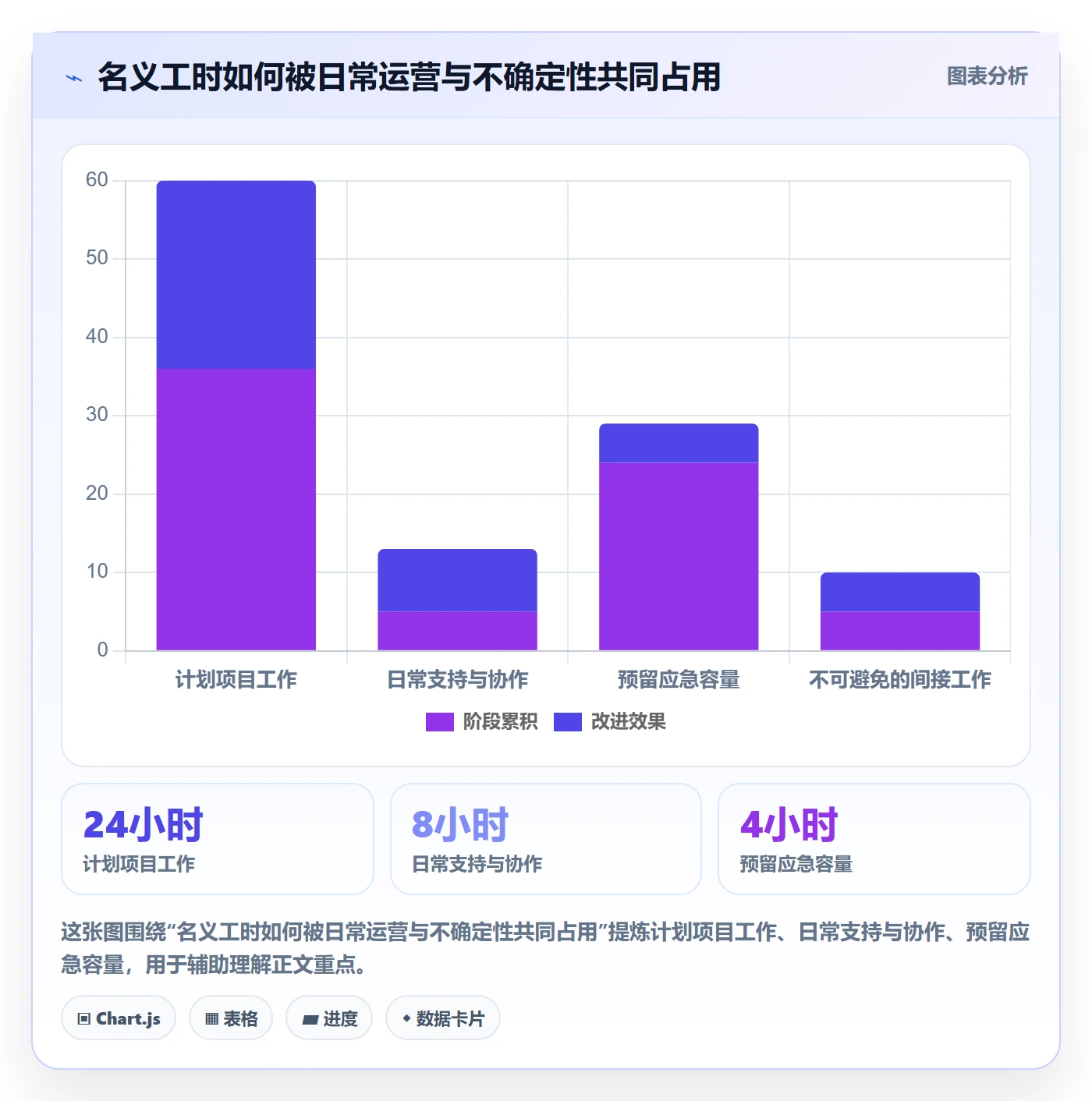Click the chart title 名义工时如何被日常运营与不确定性共同占用
Image resolution: width=1092 pixels, height=1101 pixels.
click(x=409, y=77)
